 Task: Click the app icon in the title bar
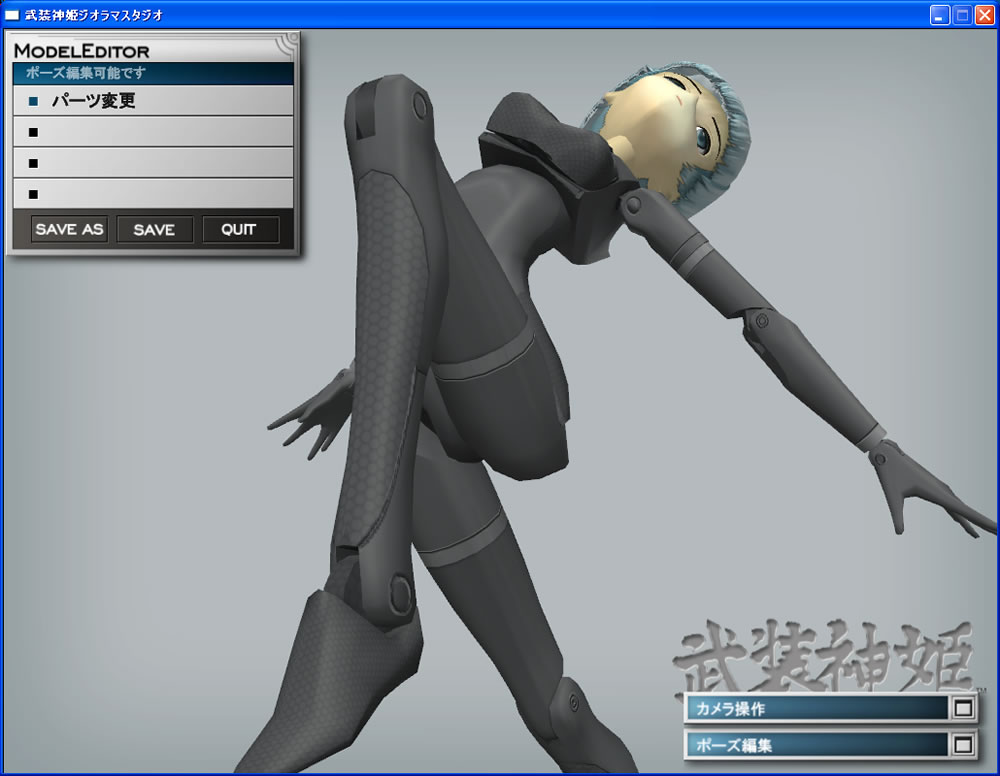pyautogui.click(x=12, y=15)
